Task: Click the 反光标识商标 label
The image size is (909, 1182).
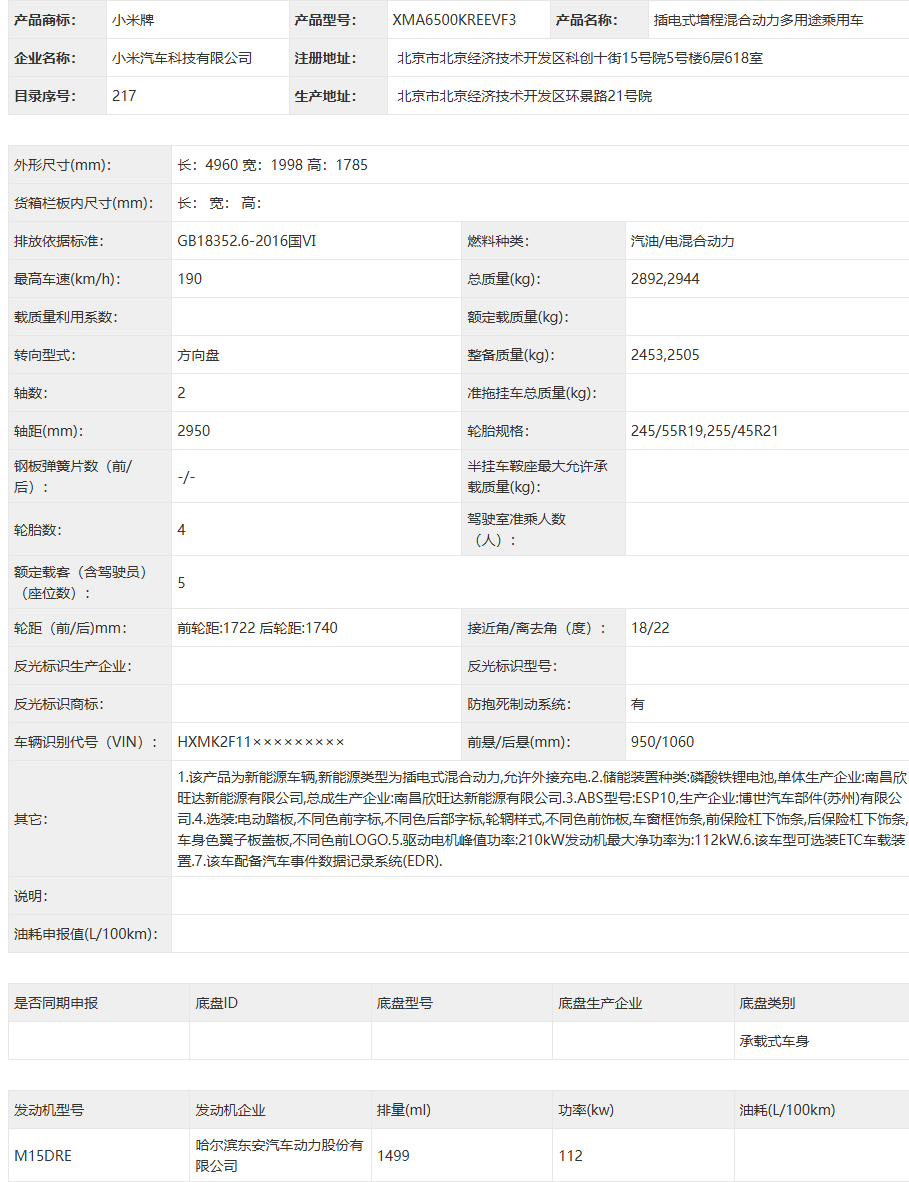Action: 59,704
